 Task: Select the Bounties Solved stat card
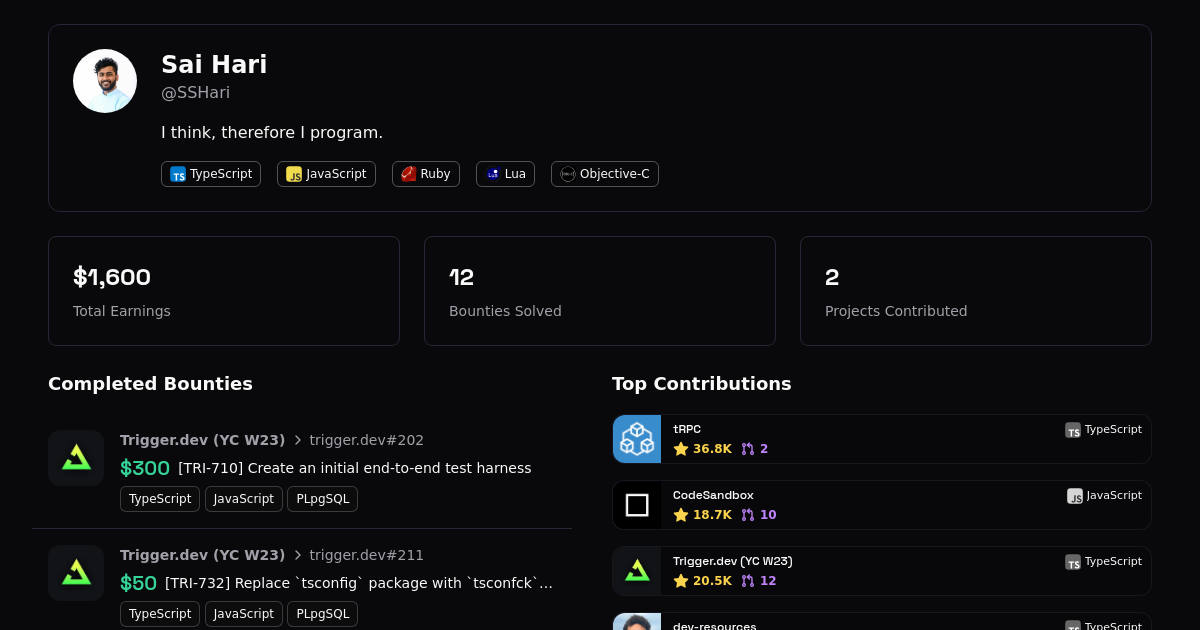pos(600,291)
